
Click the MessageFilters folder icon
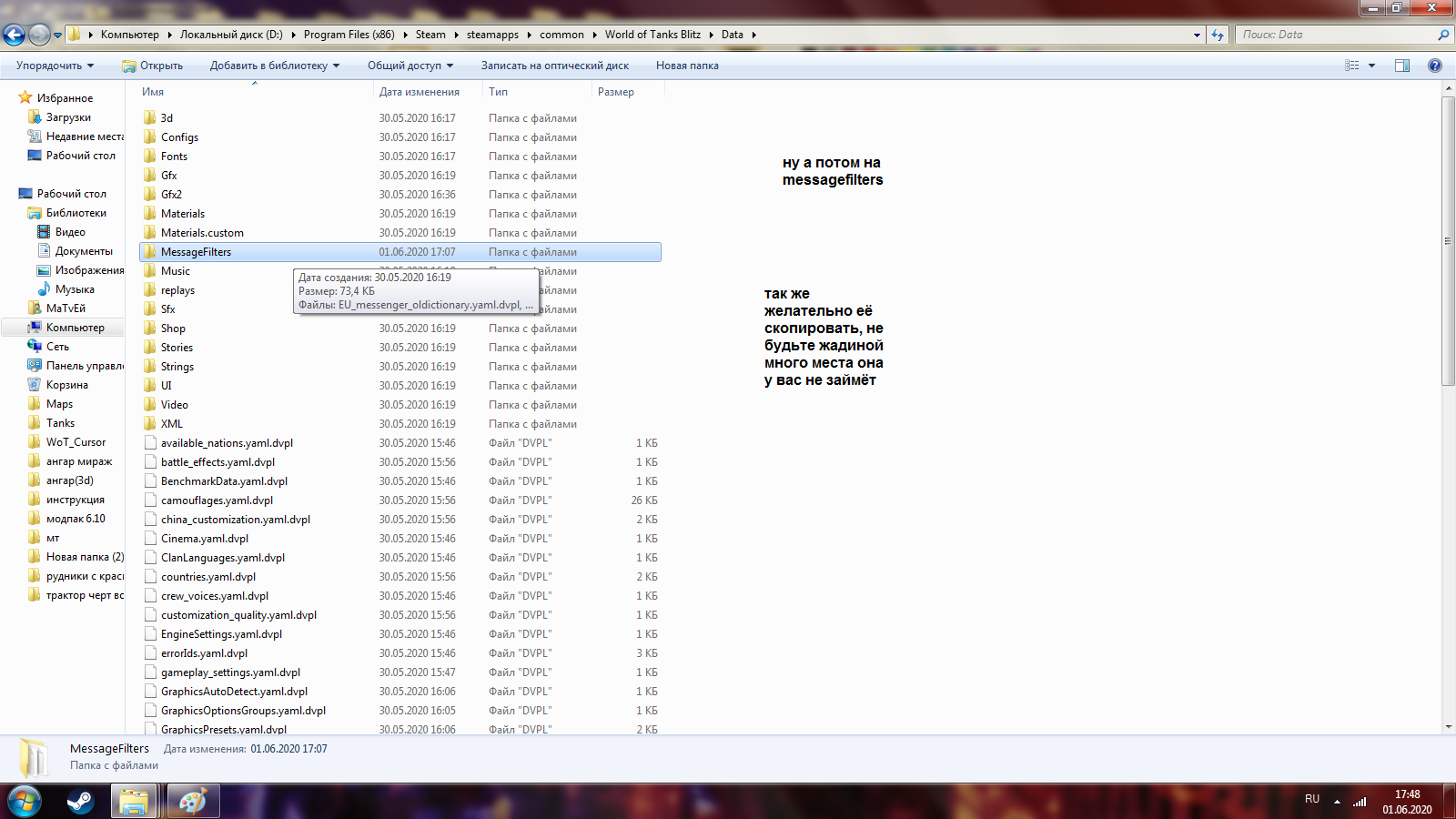(150, 252)
